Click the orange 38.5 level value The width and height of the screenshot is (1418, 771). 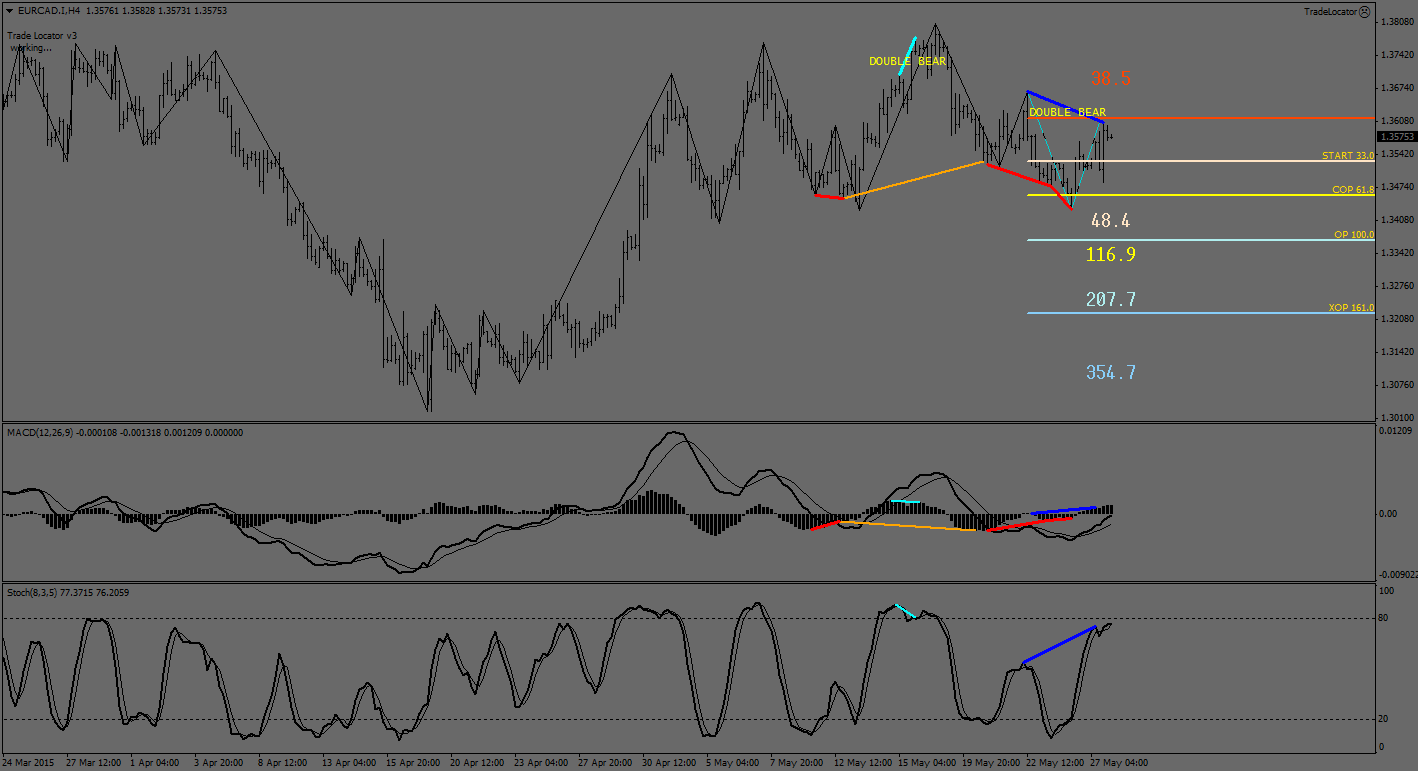click(1110, 79)
